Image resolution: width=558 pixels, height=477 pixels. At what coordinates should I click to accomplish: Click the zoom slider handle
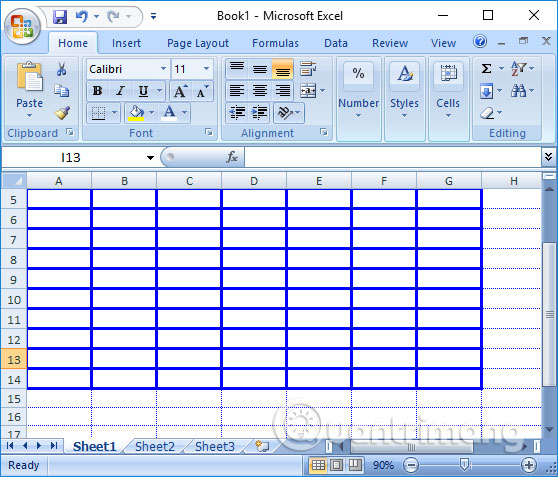464,465
